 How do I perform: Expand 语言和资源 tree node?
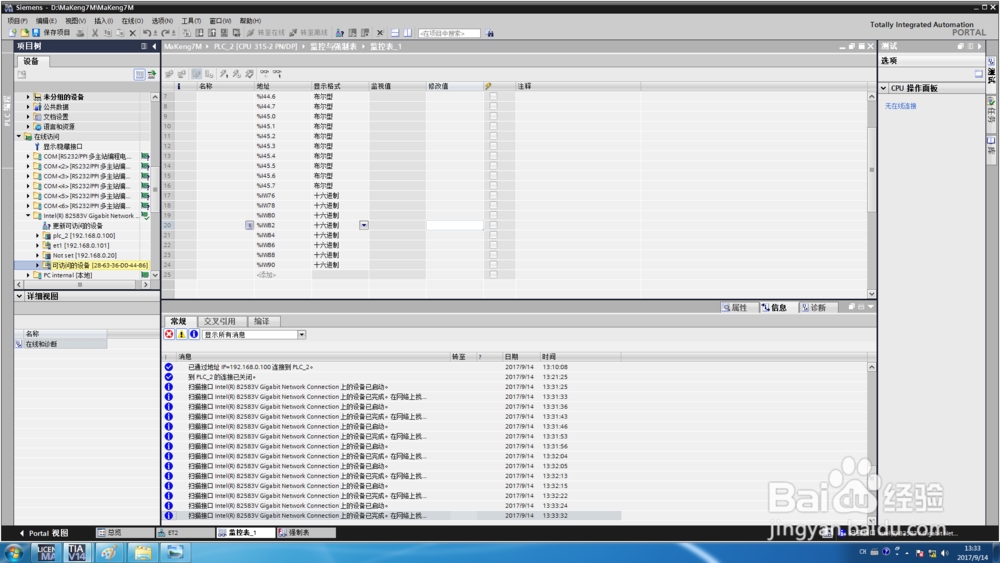27,127
